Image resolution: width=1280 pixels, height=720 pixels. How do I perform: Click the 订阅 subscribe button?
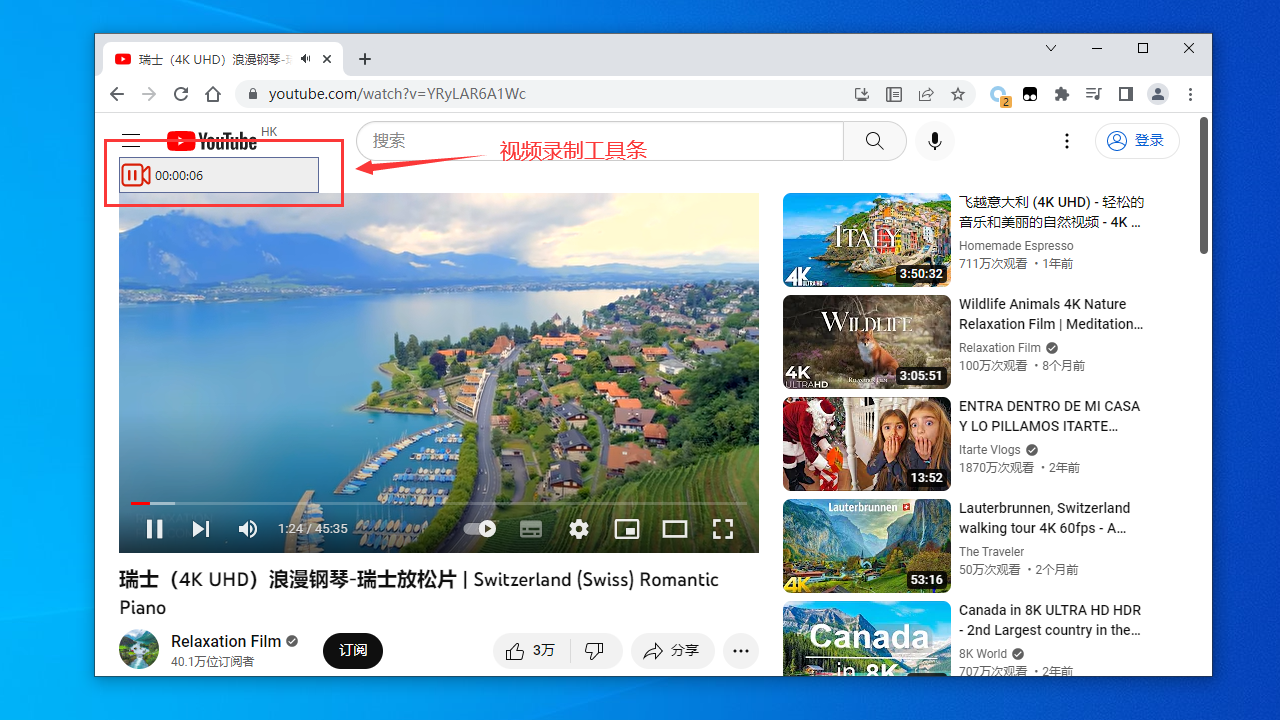[352, 650]
